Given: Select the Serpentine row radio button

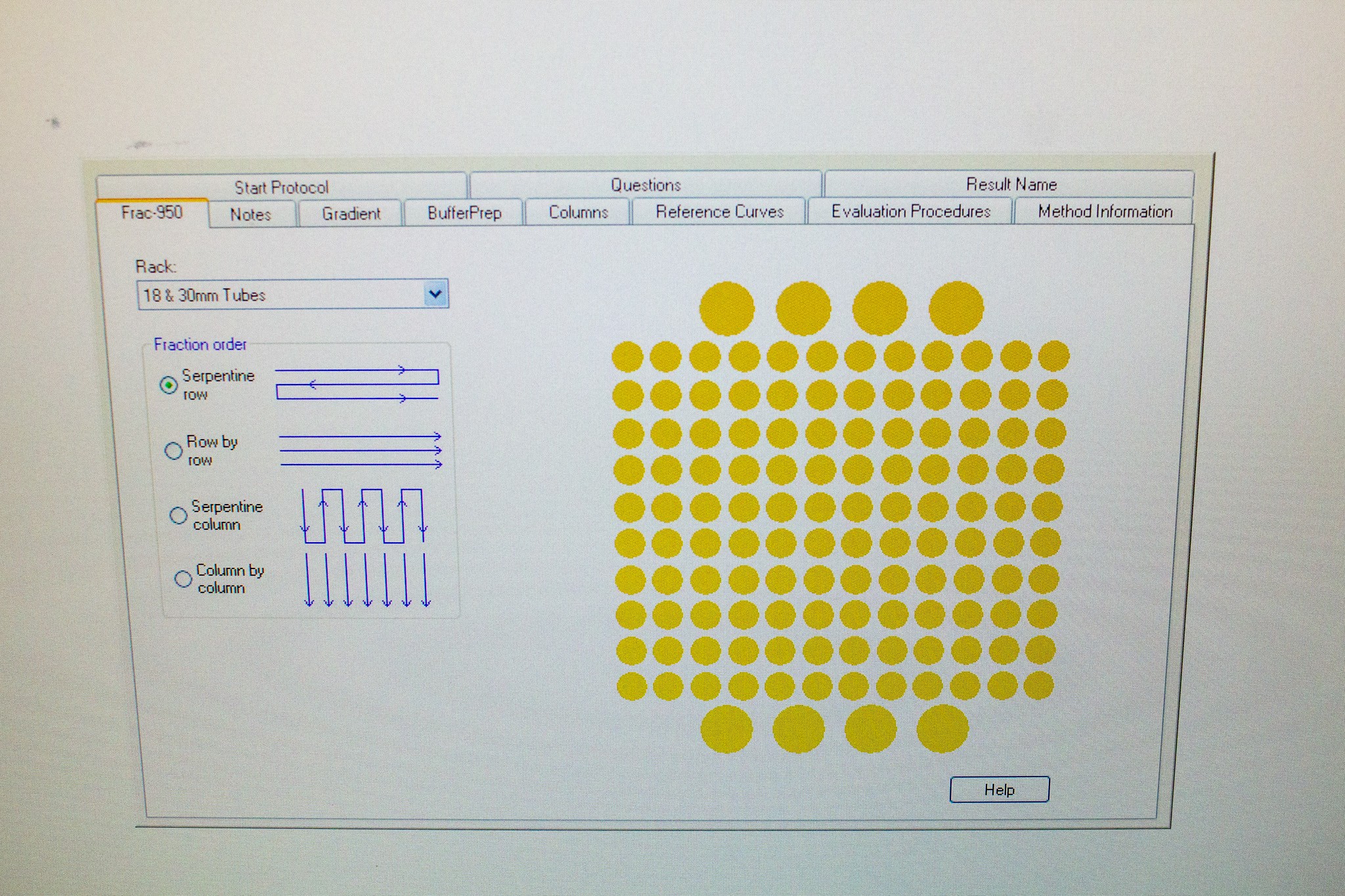Looking at the screenshot, I should click(x=169, y=385).
